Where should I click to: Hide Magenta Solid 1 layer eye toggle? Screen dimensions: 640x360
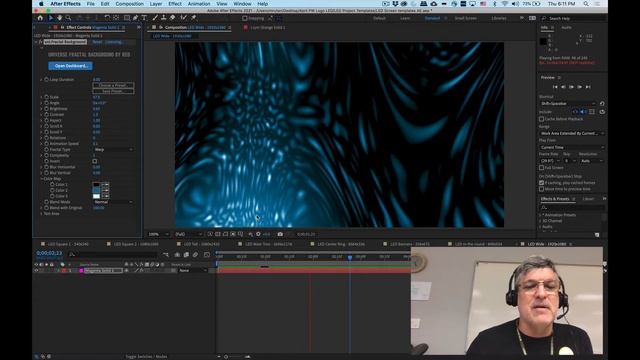(36, 271)
